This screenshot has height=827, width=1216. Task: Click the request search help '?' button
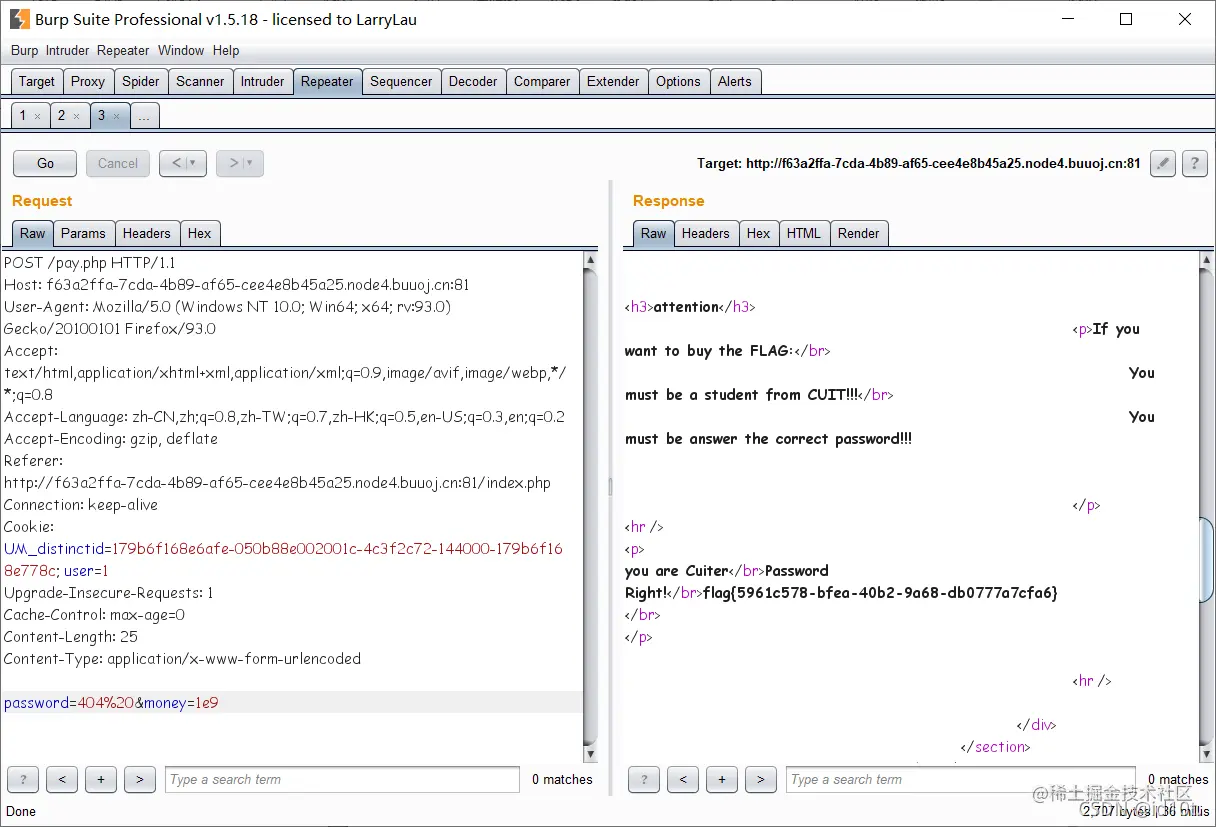[23, 779]
